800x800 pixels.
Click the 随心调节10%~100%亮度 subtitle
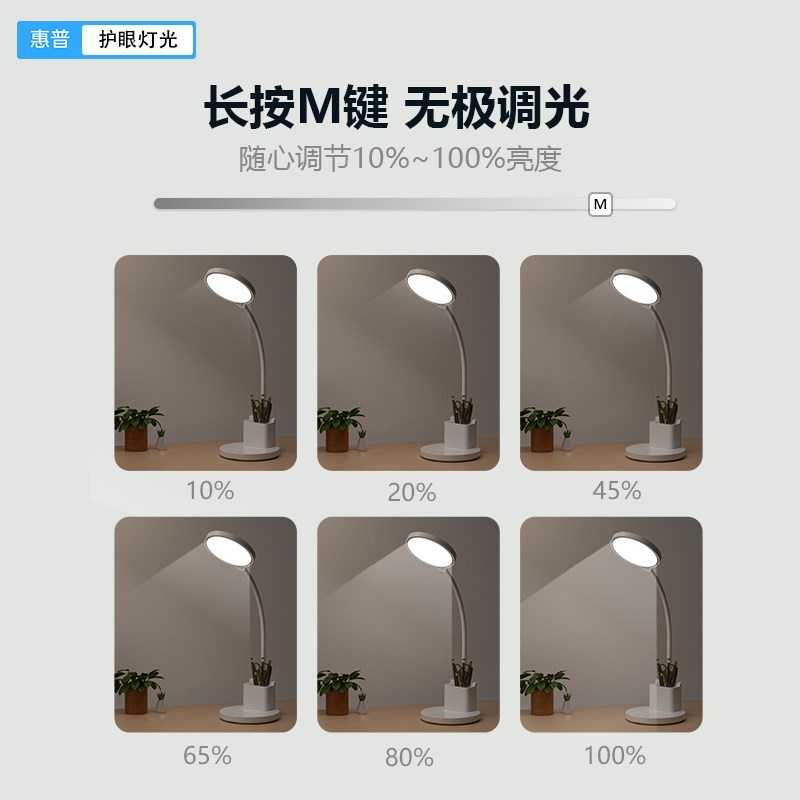(401, 159)
